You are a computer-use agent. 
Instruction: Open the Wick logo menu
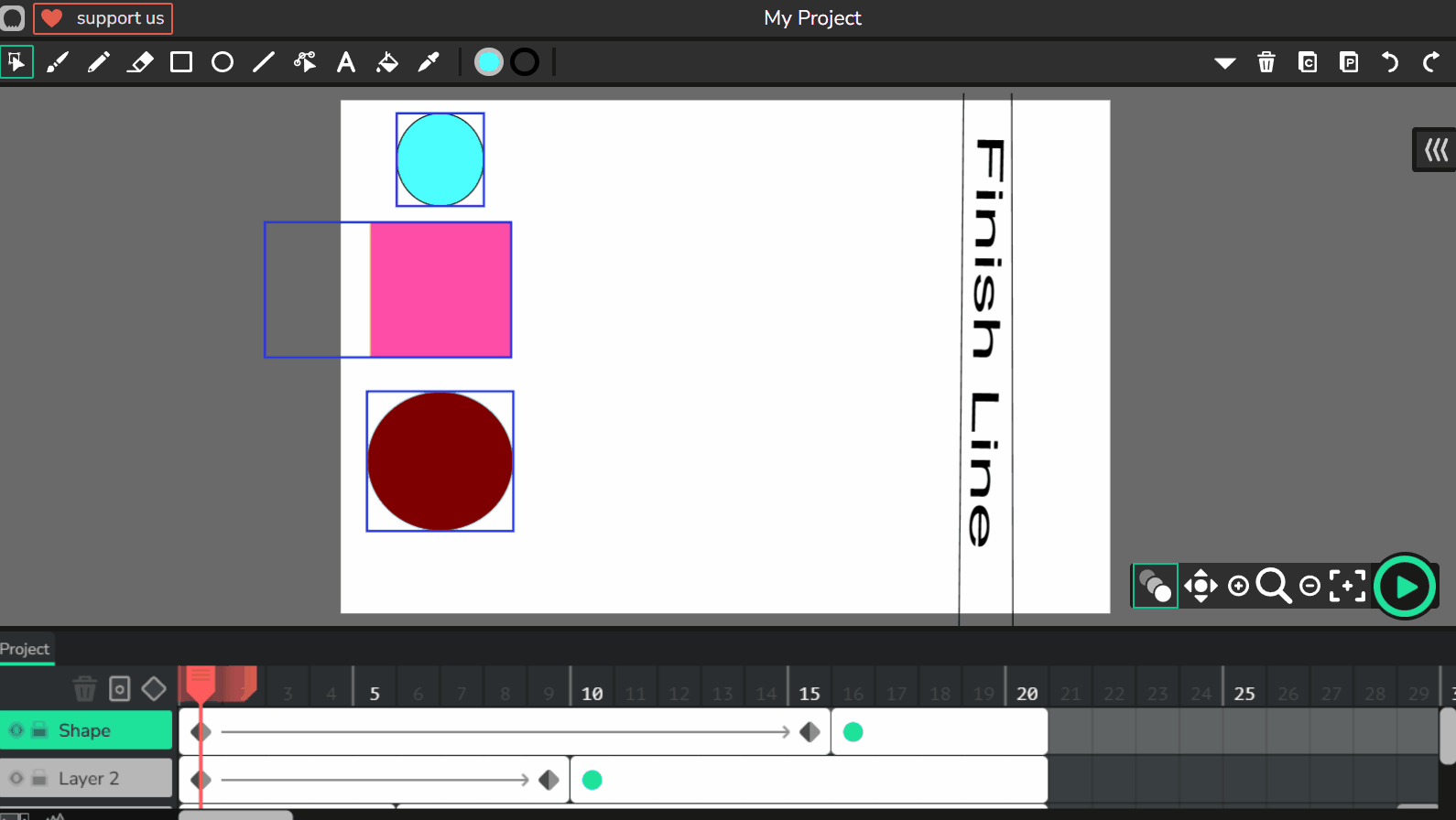13,18
